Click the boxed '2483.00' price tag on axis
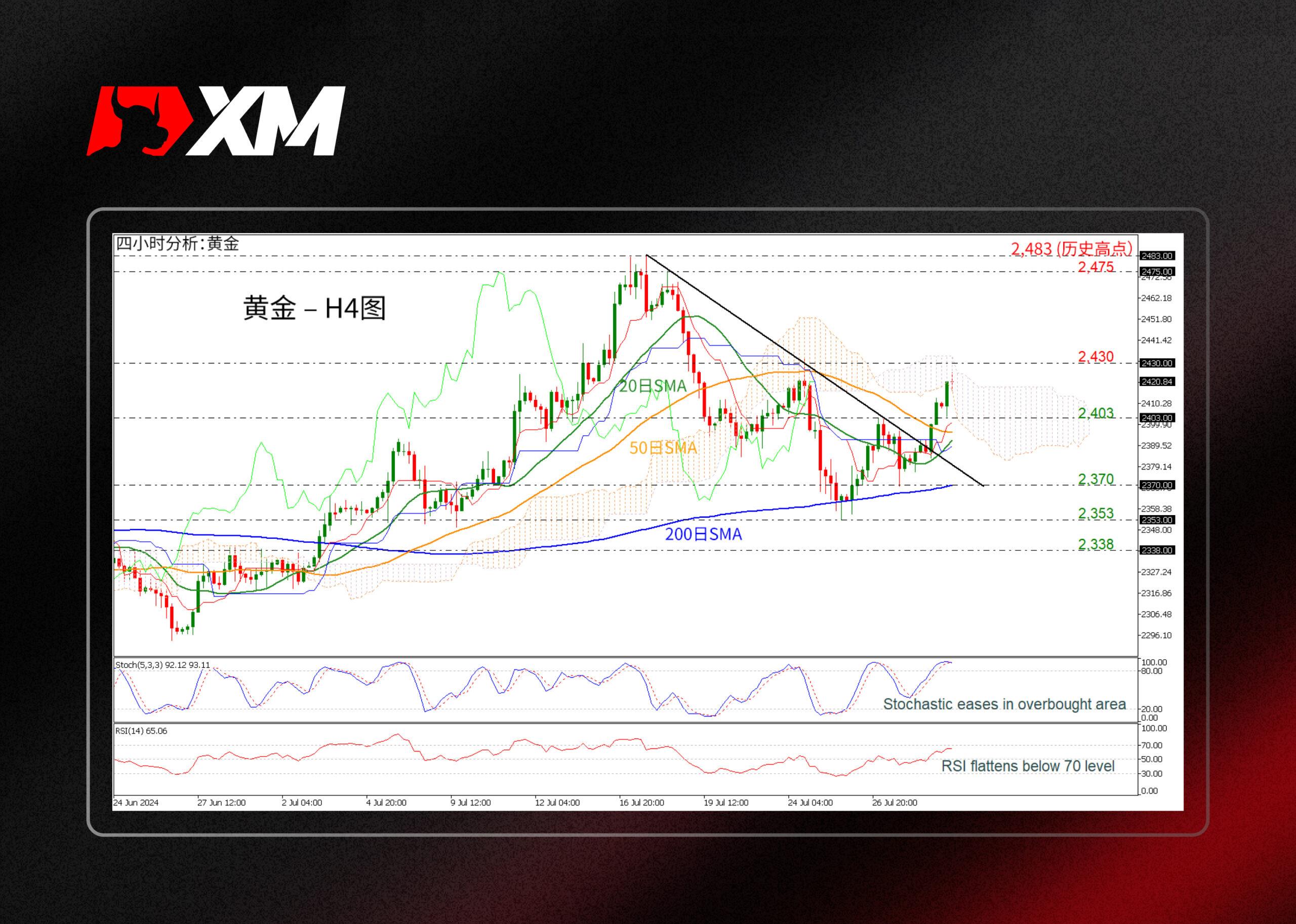Screen dimensions: 1296x924 (x=1157, y=256)
